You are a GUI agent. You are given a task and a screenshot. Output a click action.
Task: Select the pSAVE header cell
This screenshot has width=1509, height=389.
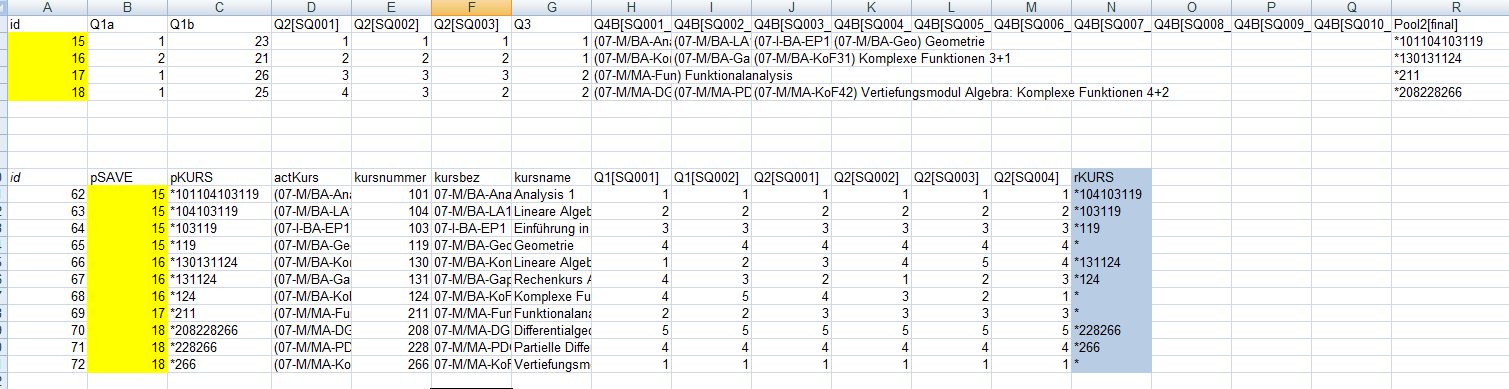tap(128, 177)
